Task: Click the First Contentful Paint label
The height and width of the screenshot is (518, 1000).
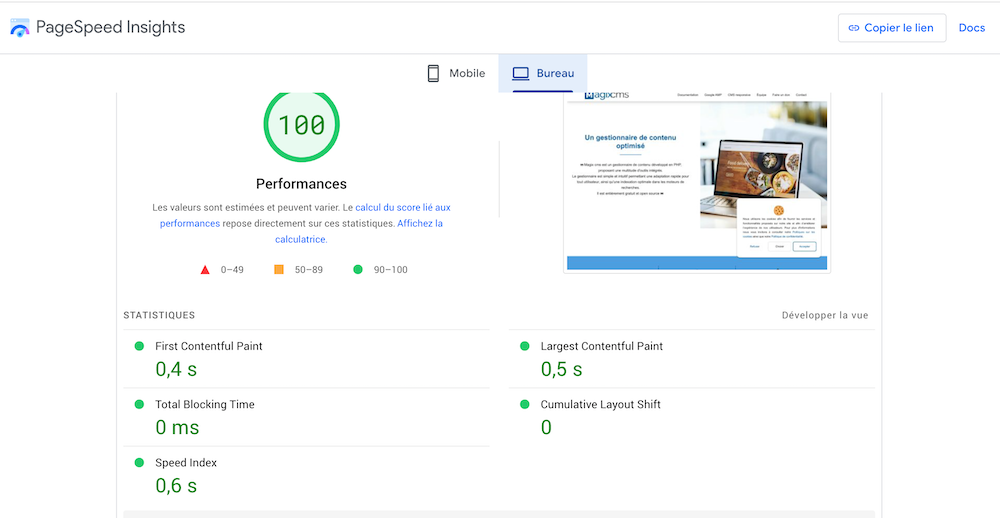Action: 209,346
